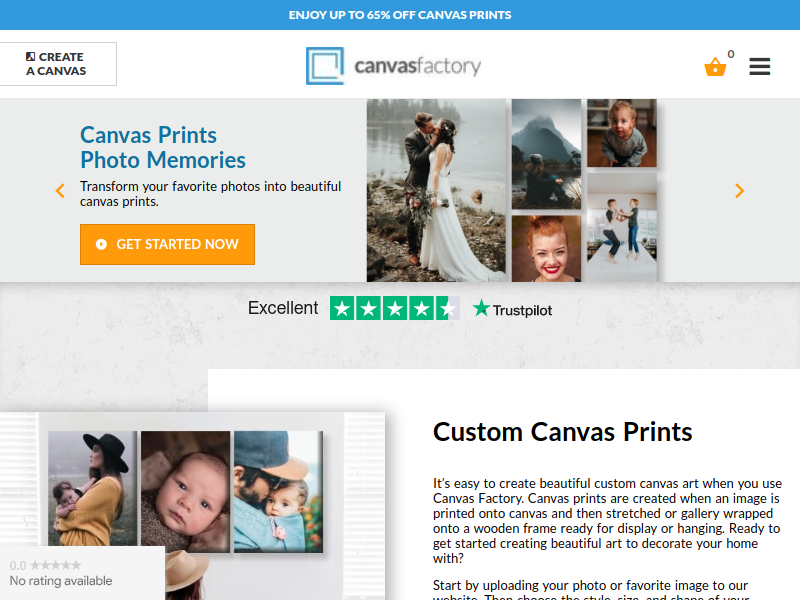800x600 pixels.
Task: Select the kids jumping on bed photo
Action: [622, 228]
